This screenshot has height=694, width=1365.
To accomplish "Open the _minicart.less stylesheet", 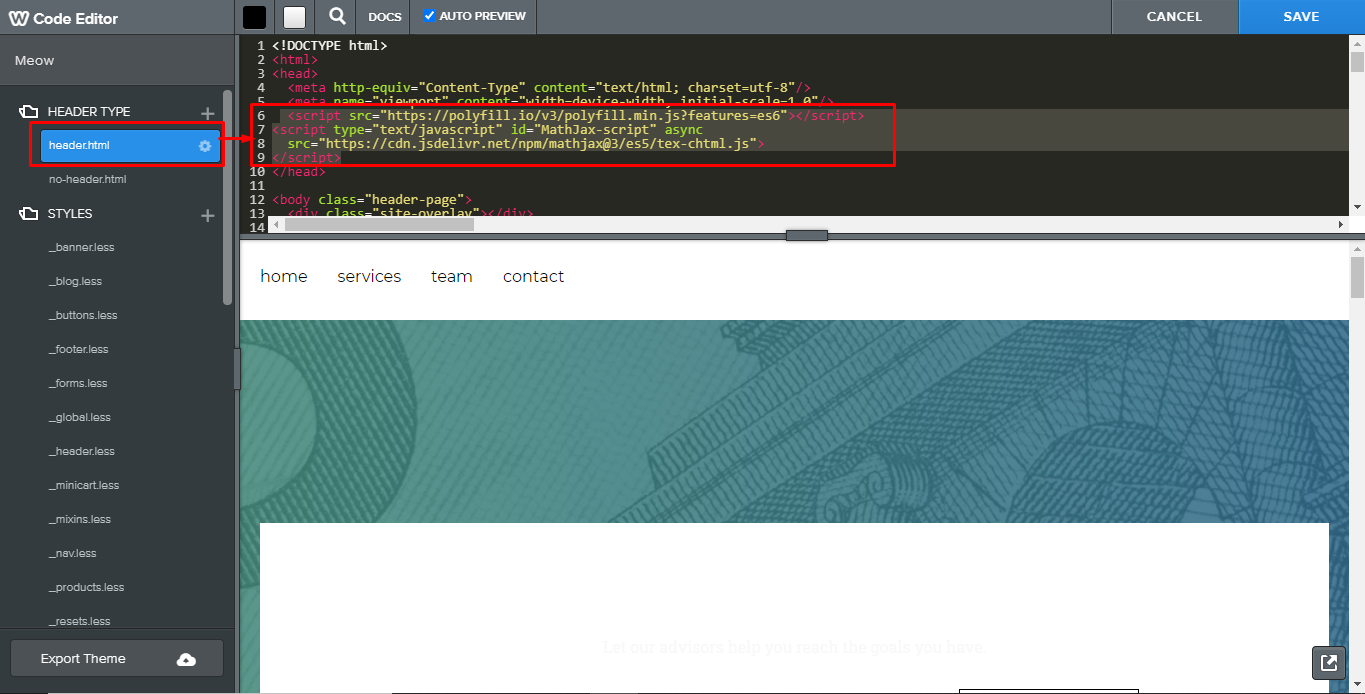I will tap(84, 486).
